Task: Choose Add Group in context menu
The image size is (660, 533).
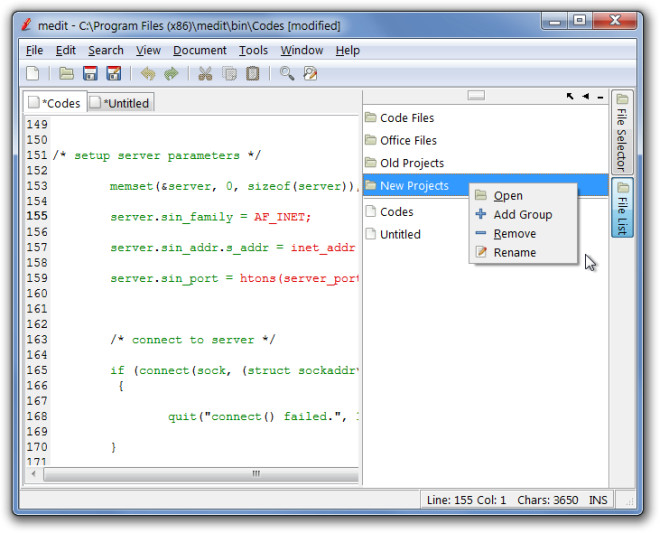Action: click(523, 215)
